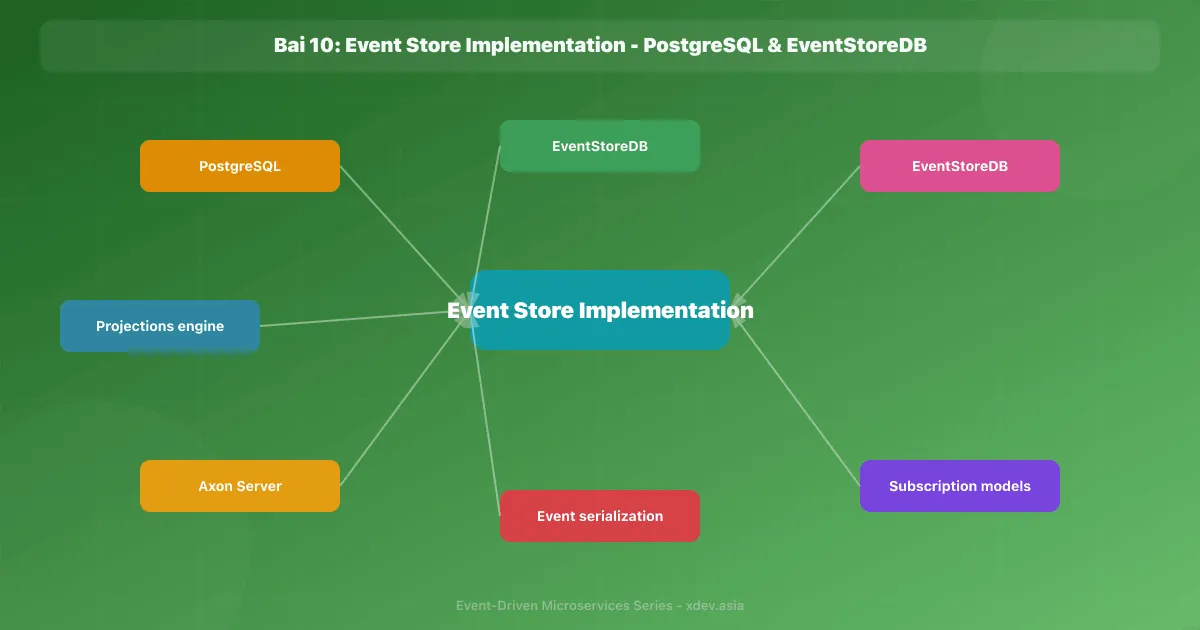1200x630 pixels.
Task: Click the Projections engine node
Action: 160,326
